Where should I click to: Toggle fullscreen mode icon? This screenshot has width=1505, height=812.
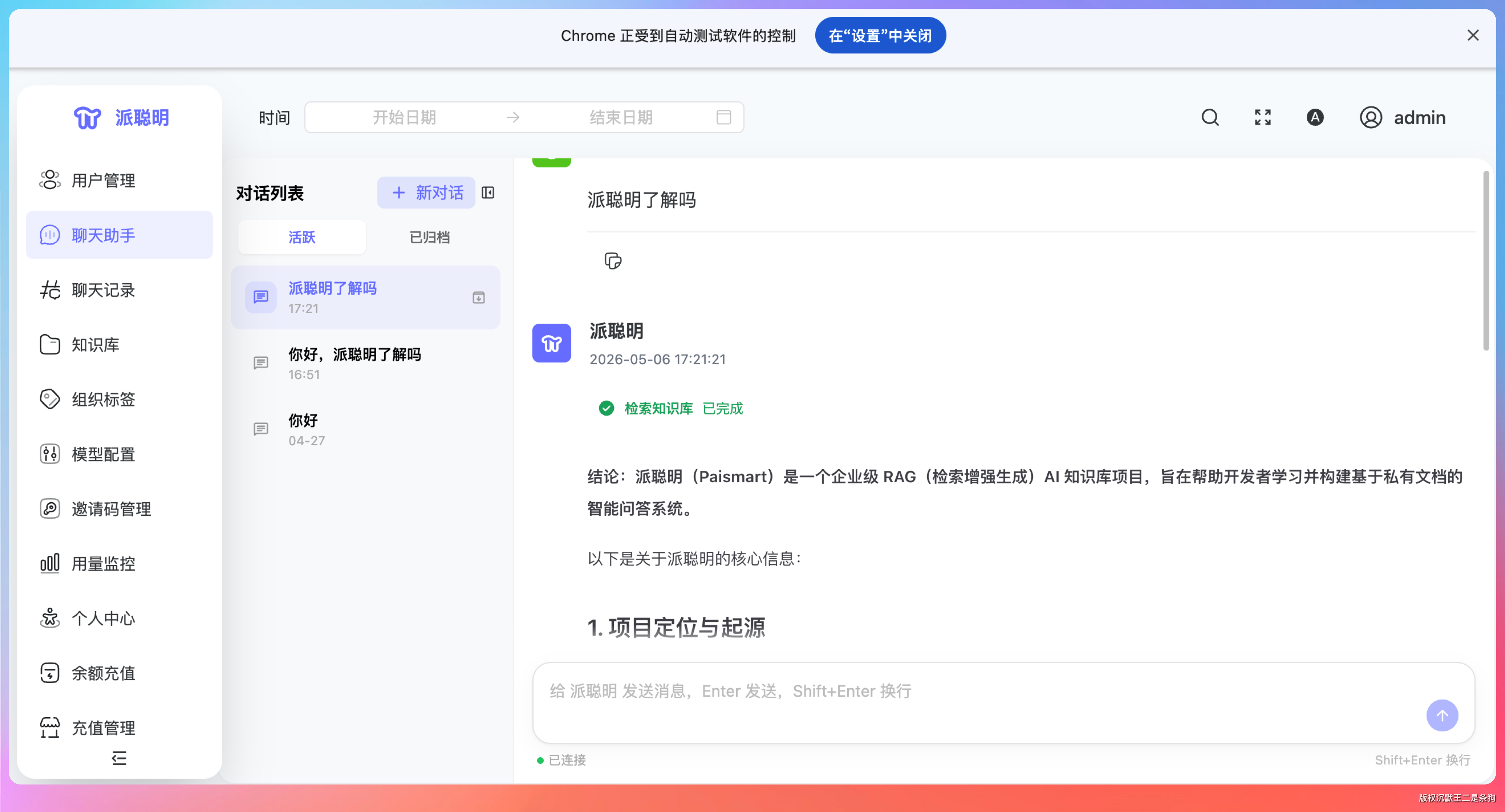coord(1263,117)
